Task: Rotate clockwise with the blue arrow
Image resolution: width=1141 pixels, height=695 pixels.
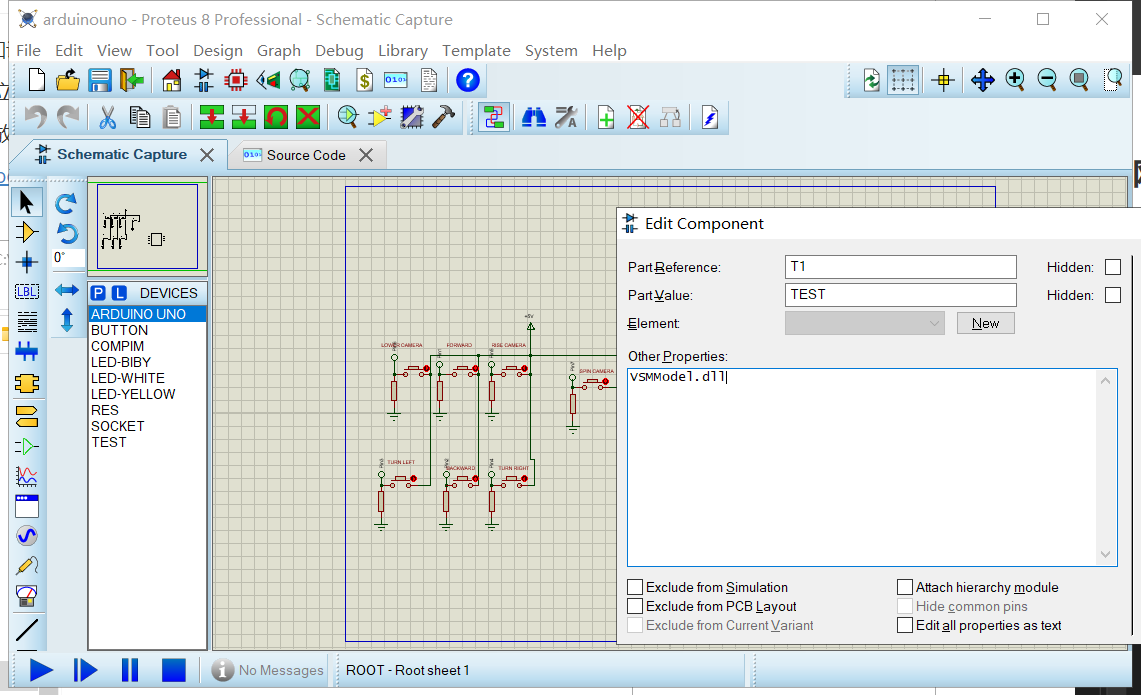Action: (66, 204)
